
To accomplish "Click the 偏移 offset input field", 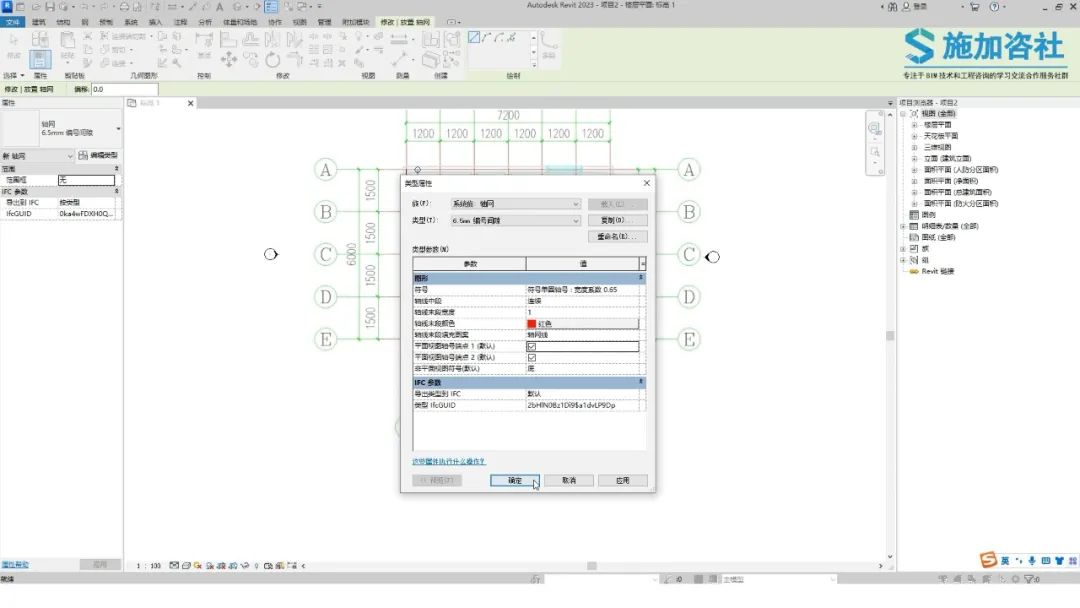I will [124, 90].
